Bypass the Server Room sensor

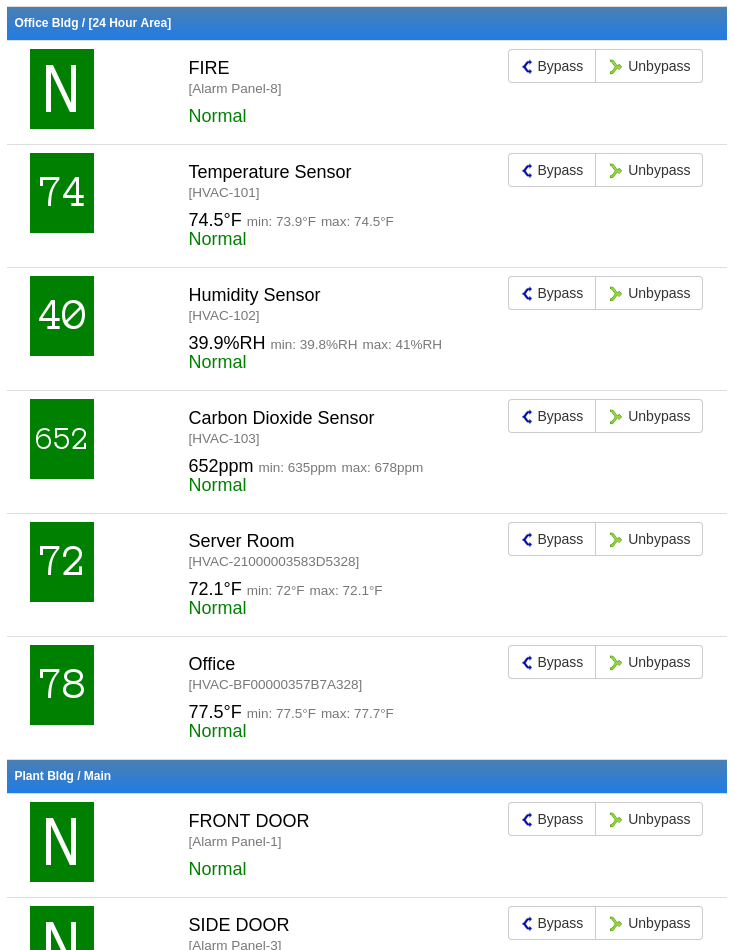click(552, 539)
